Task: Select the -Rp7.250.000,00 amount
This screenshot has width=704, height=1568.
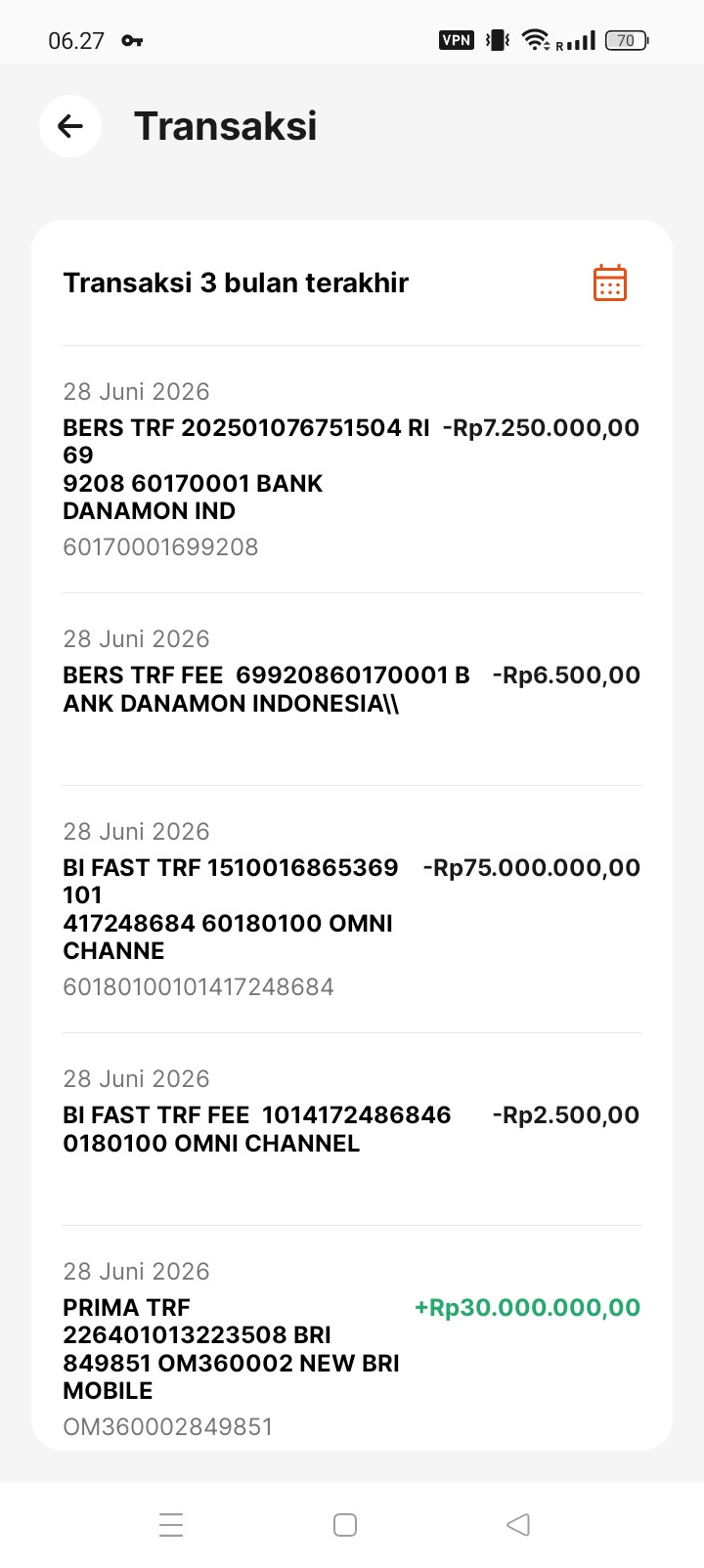Action: point(541,428)
